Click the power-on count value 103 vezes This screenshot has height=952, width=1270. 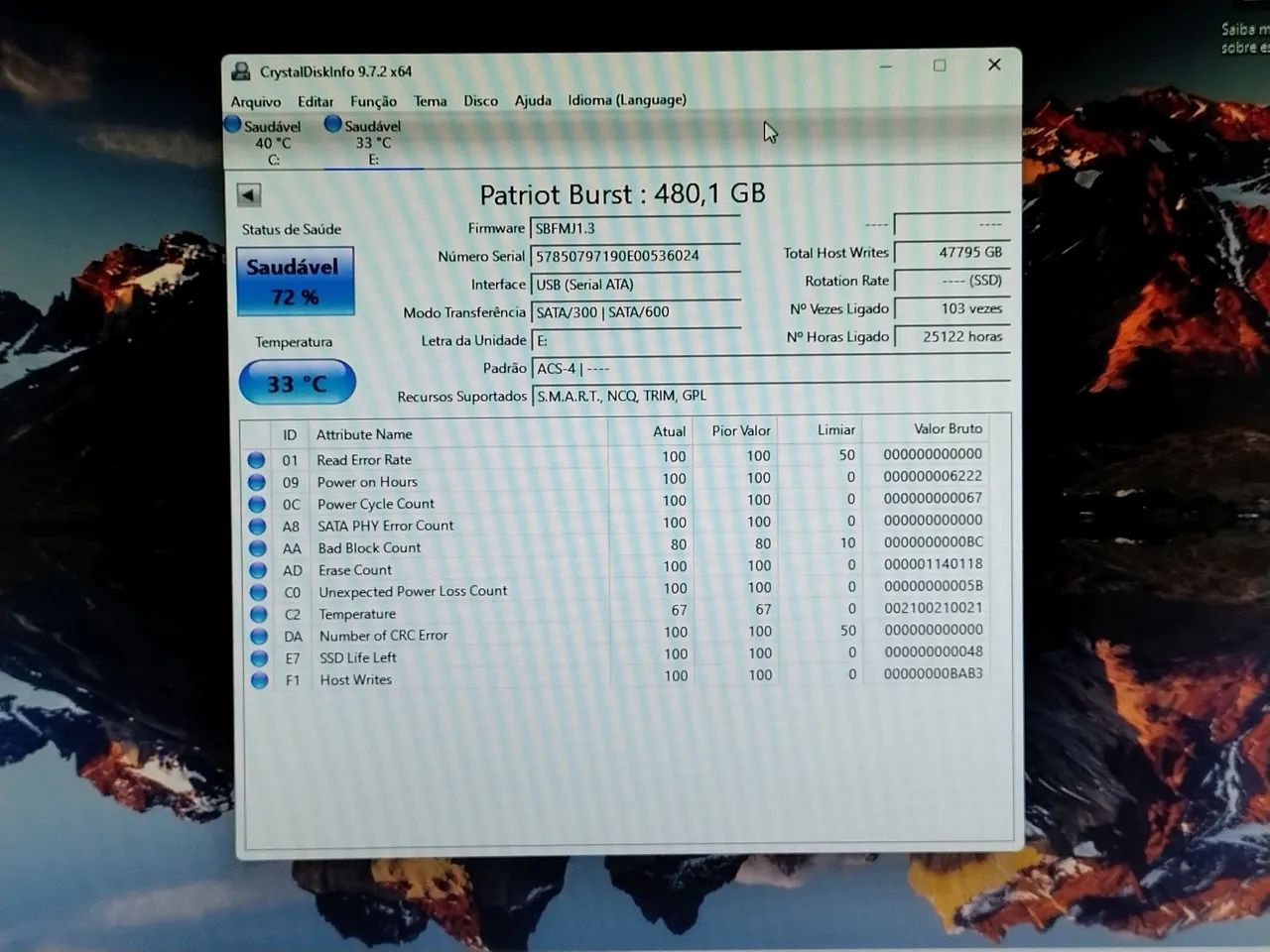tap(952, 308)
